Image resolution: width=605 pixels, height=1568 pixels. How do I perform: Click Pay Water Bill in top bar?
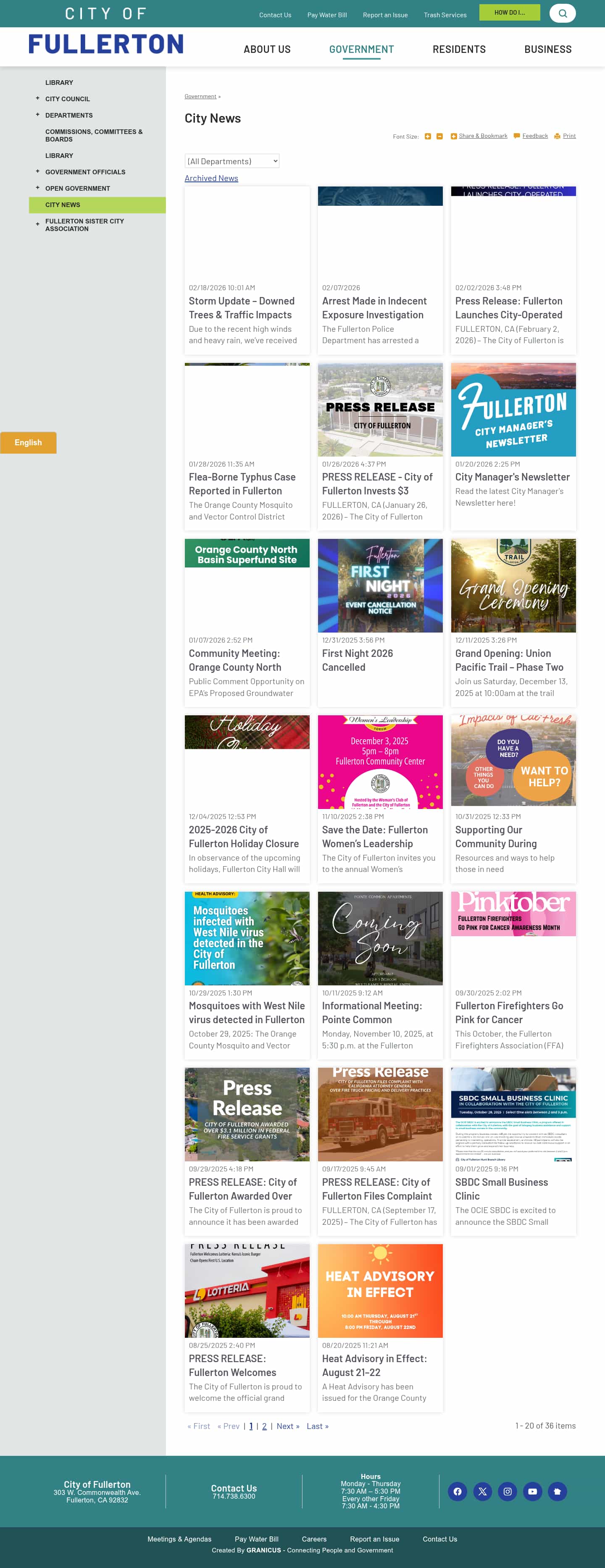(327, 15)
